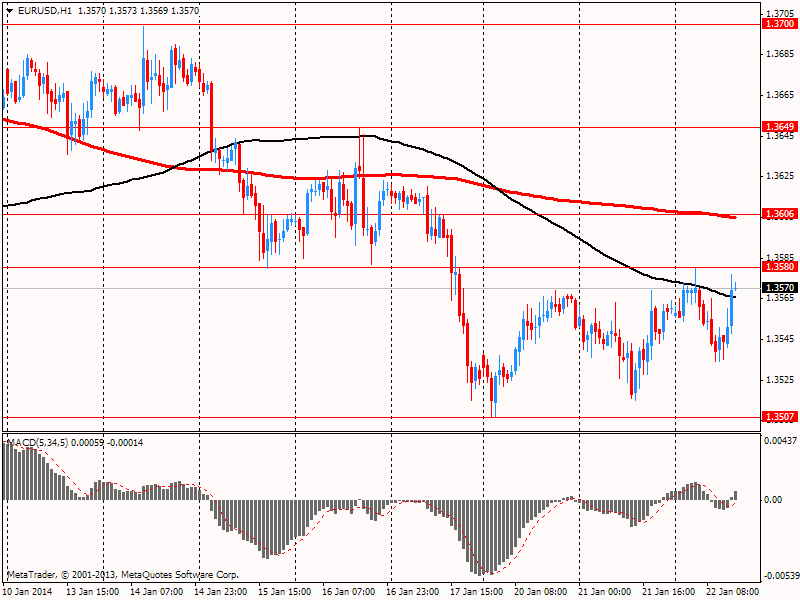Select the EURUSD,H1 chart title text

[44, 11]
